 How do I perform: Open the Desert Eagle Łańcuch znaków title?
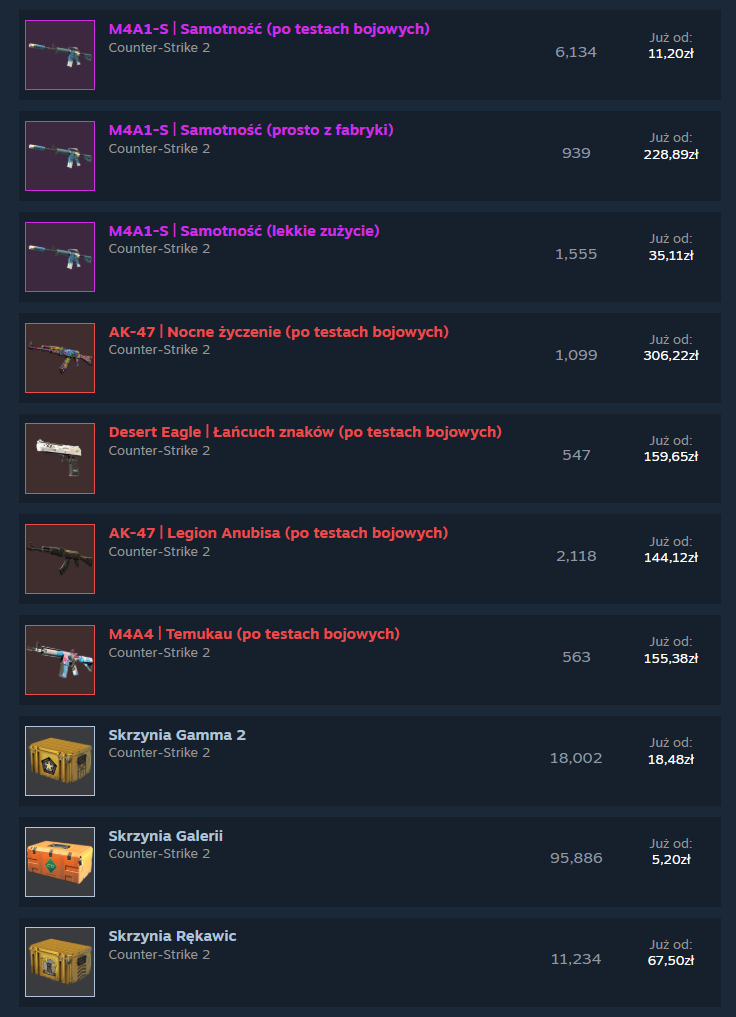tap(305, 432)
